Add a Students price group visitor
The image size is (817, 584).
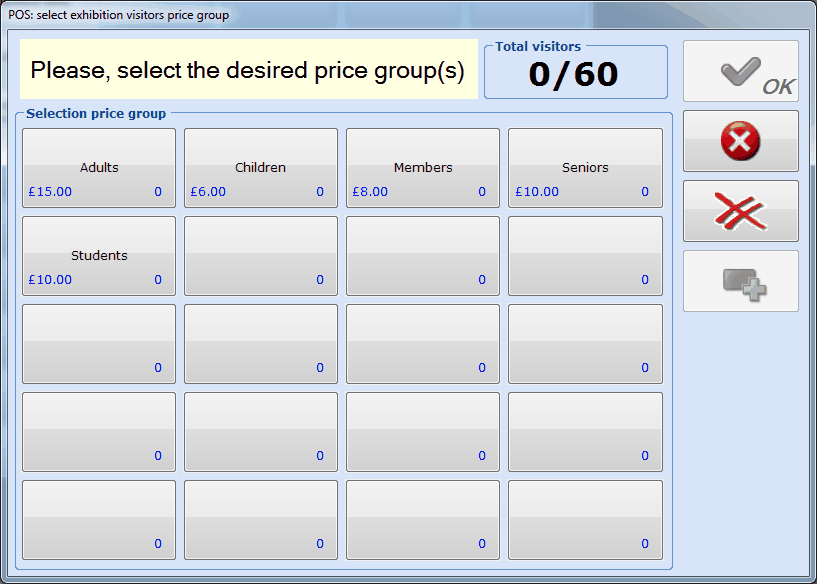click(x=99, y=255)
